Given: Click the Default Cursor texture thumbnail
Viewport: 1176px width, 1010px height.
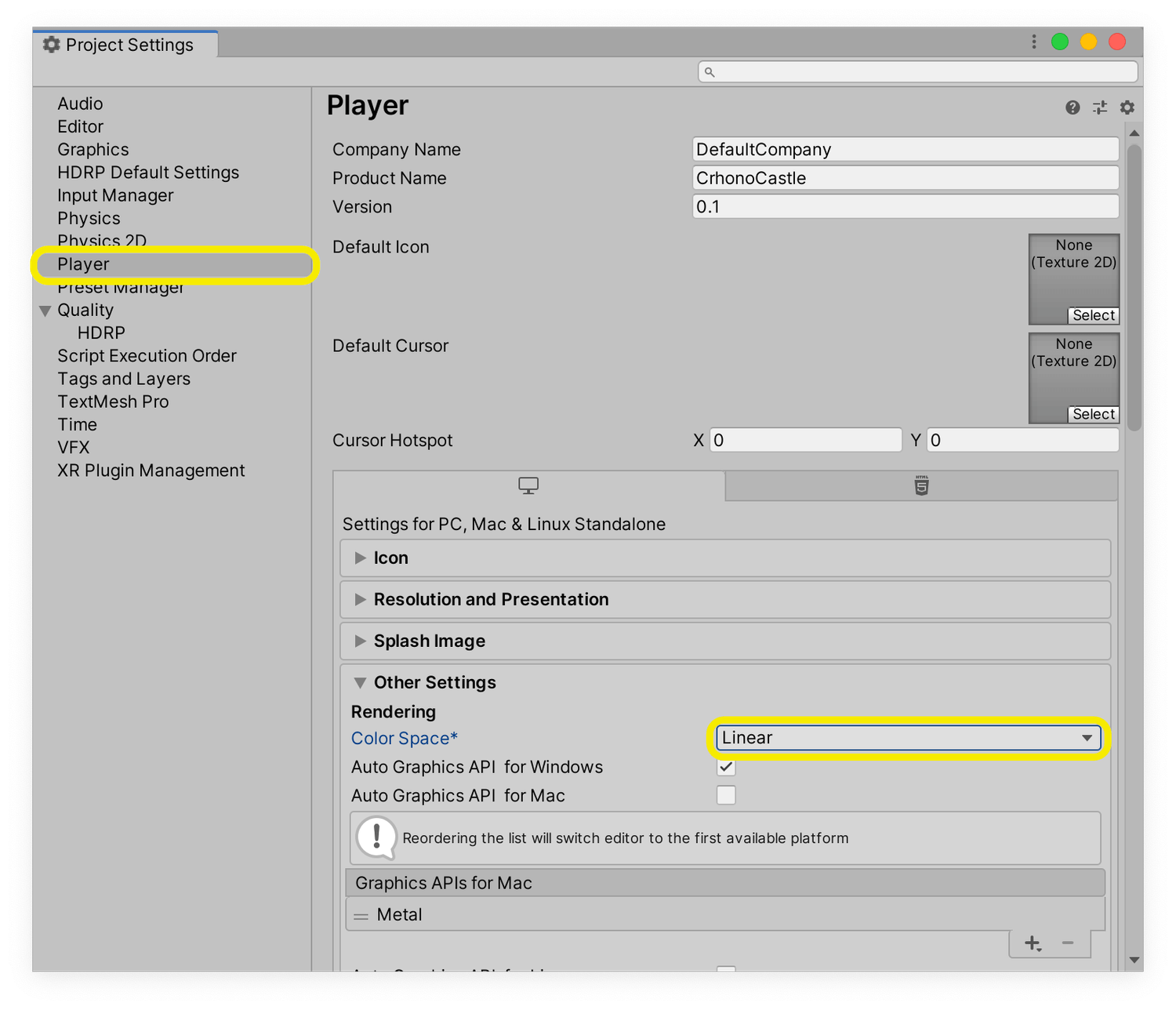Looking at the screenshot, I should [x=1073, y=378].
